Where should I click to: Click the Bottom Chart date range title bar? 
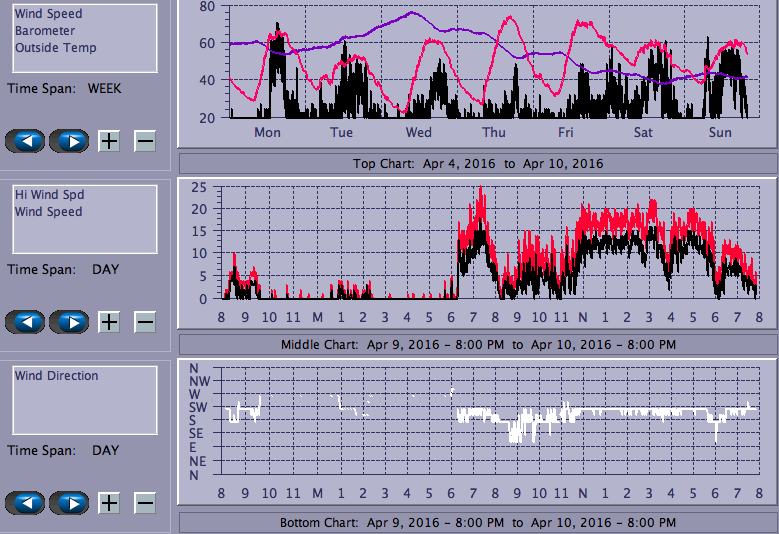tap(477, 523)
